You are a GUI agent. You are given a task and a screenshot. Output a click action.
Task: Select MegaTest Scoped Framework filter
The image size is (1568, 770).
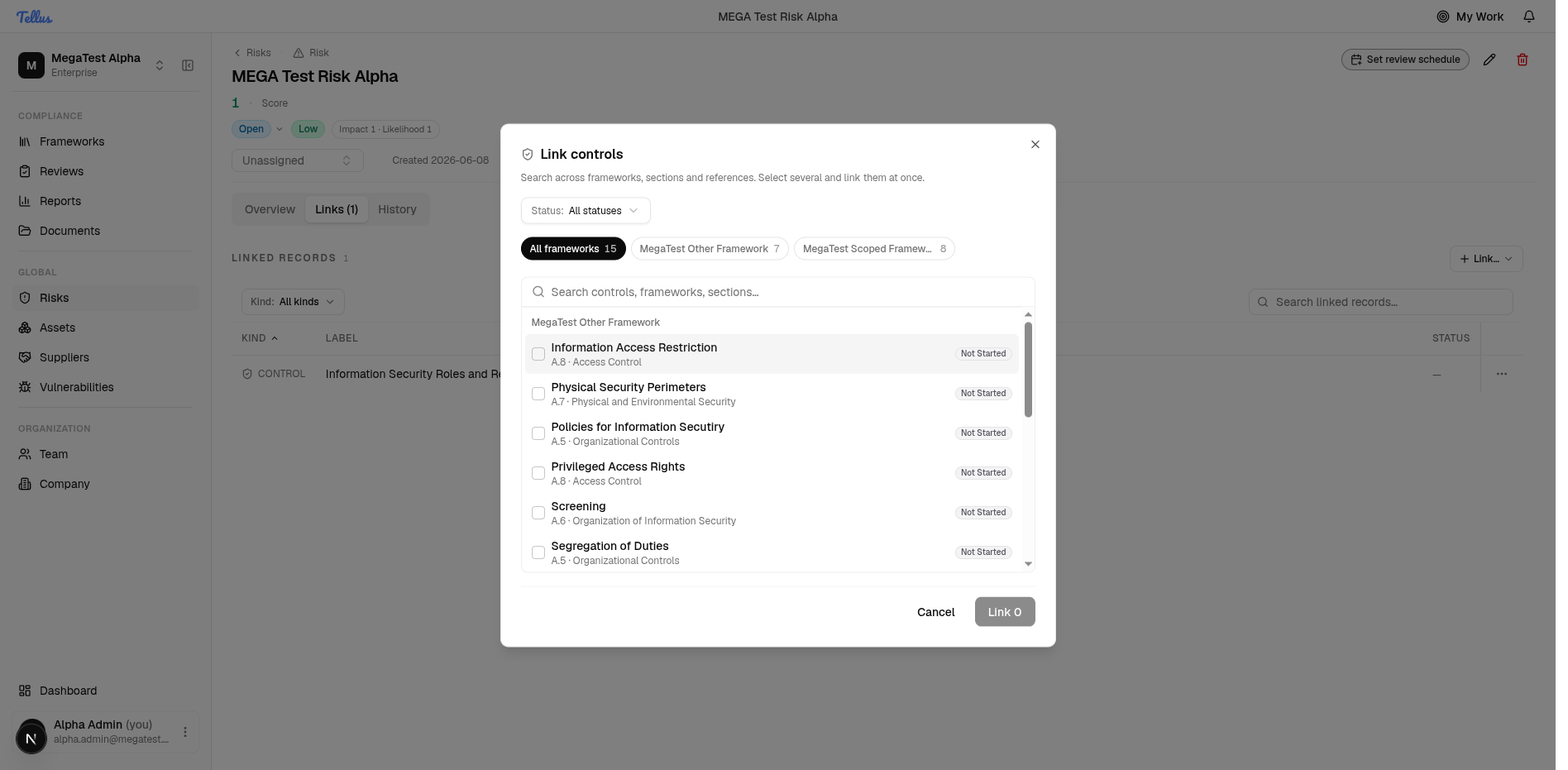pyautogui.click(x=874, y=249)
